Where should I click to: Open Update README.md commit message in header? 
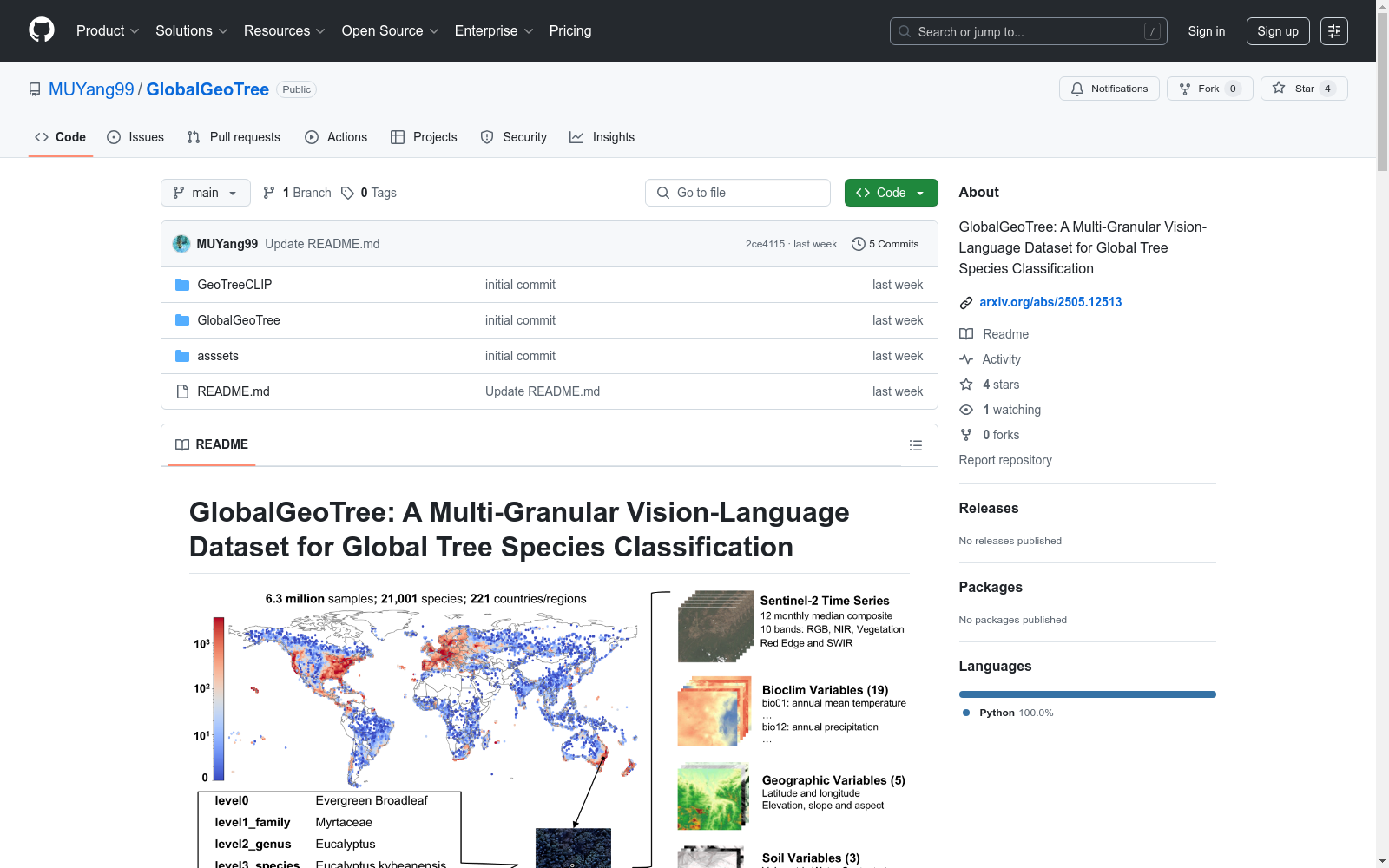[x=322, y=244]
